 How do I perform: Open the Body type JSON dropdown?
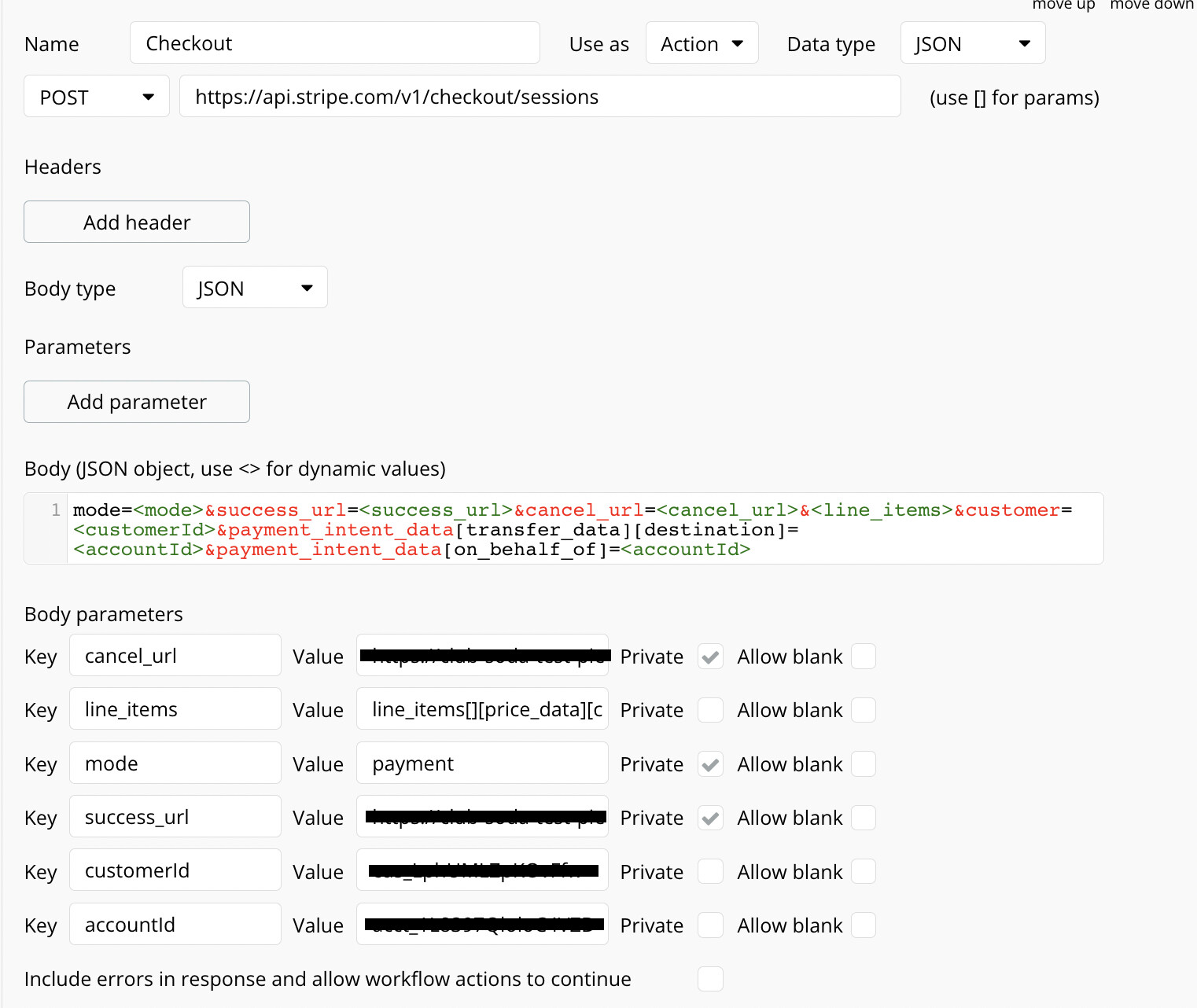click(x=253, y=288)
